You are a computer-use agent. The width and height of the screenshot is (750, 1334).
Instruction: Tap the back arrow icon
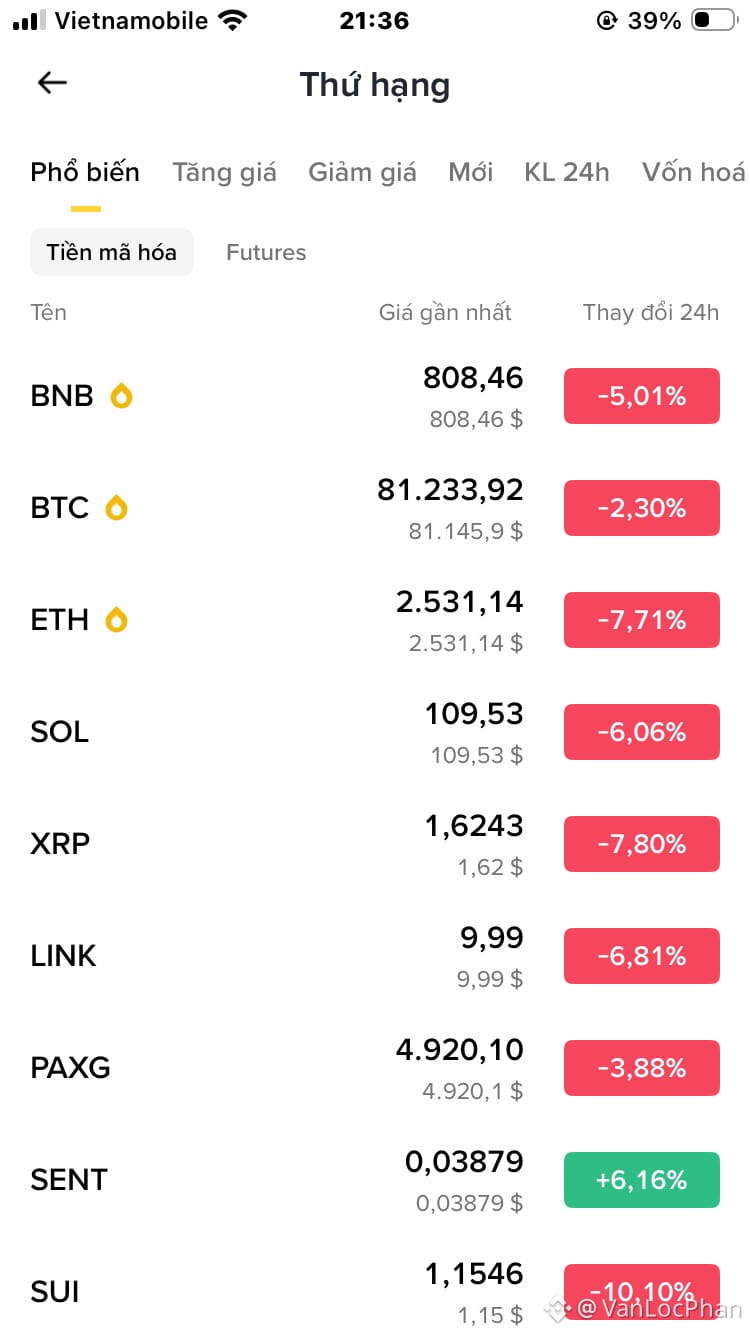pyautogui.click(x=52, y=83)
